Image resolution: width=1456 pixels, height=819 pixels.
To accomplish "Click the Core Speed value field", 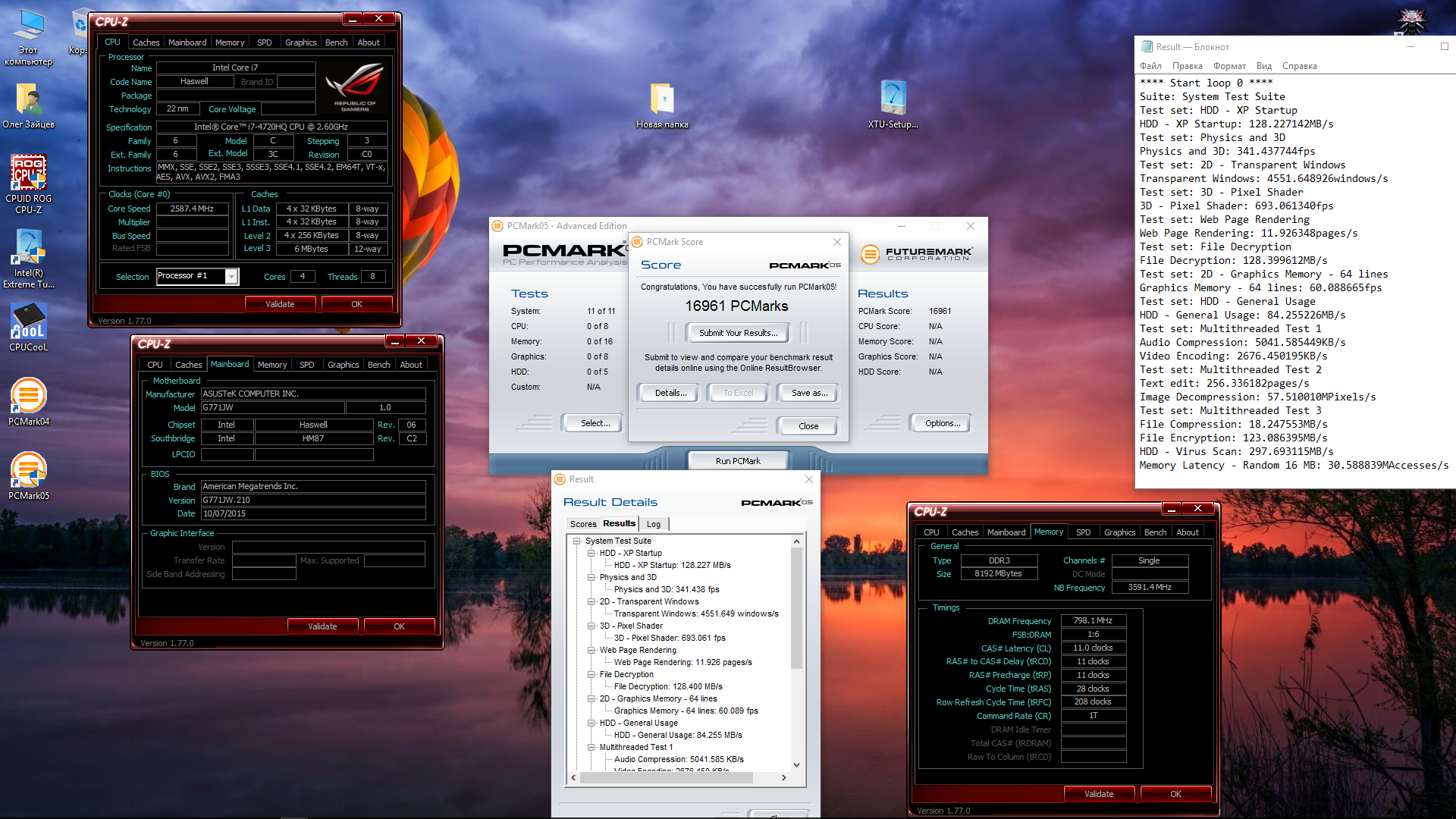I will tap(193, 209).
